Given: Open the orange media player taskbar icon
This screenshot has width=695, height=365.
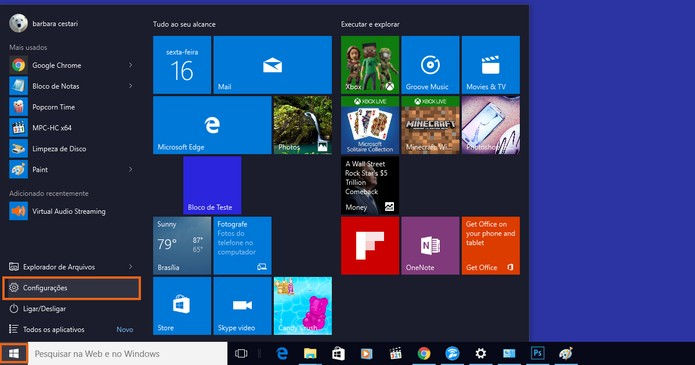Looking at the screenshot, I should click(x=367, y=353).
